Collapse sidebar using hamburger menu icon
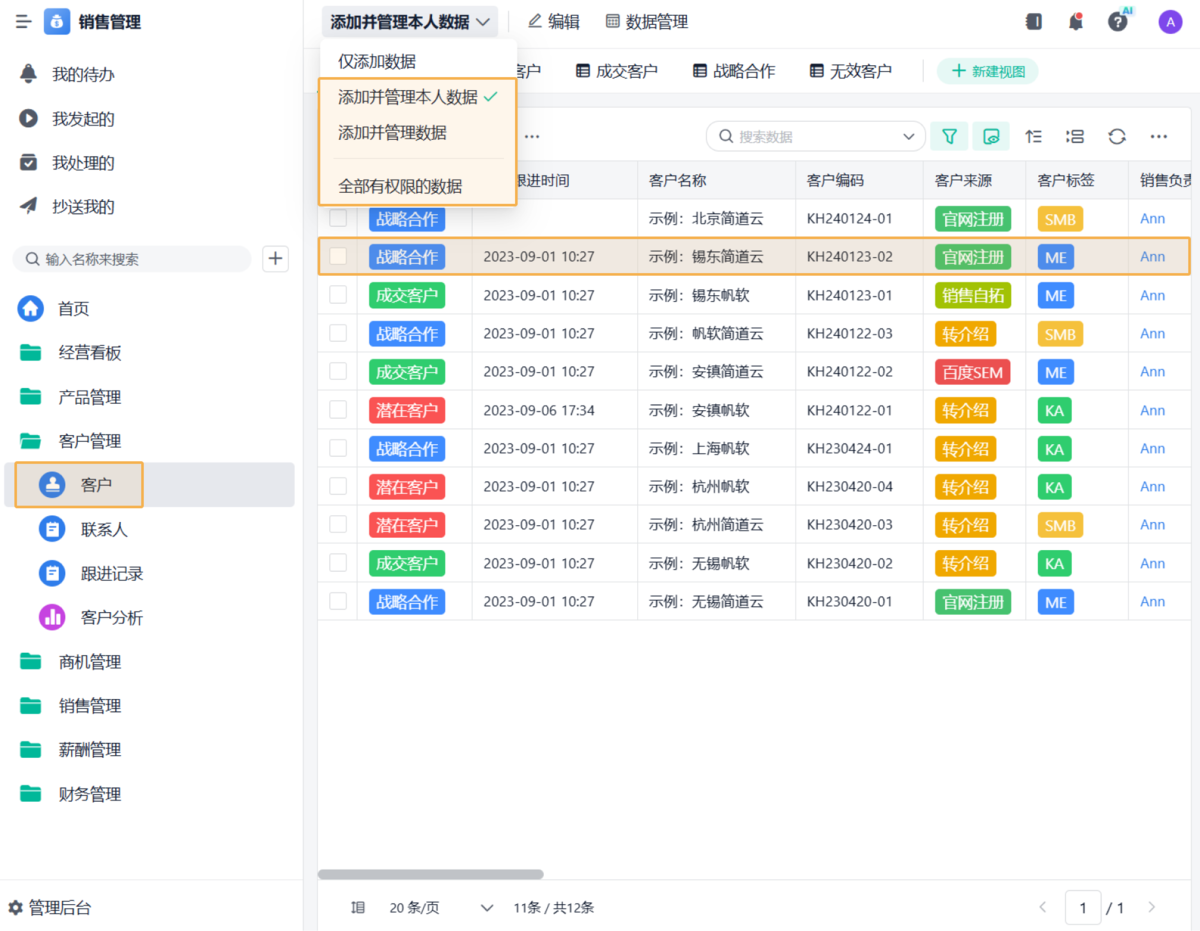Viewport: 1200px width, 931px height. (23, 22)
